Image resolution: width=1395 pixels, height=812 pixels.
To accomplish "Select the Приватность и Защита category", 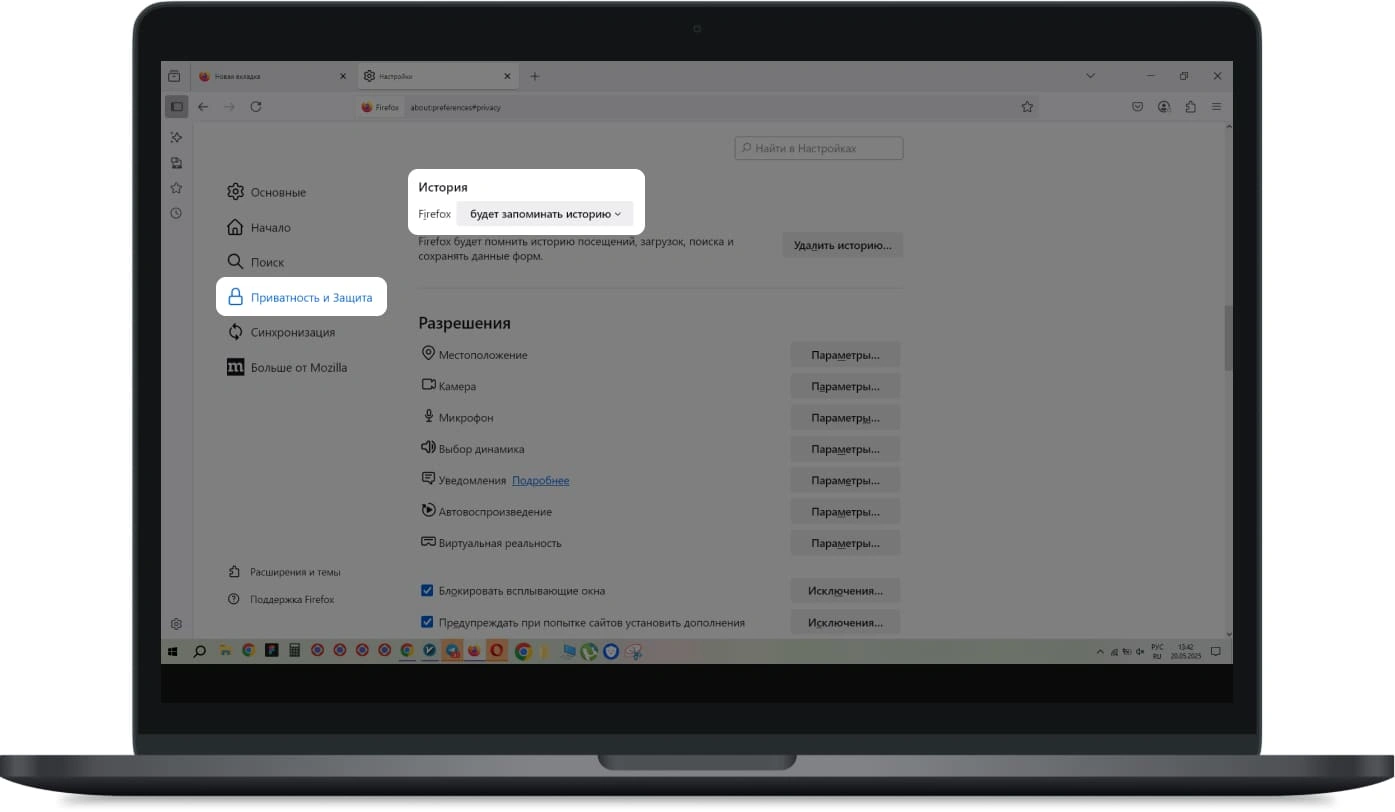I will click(x=301, y=297).
